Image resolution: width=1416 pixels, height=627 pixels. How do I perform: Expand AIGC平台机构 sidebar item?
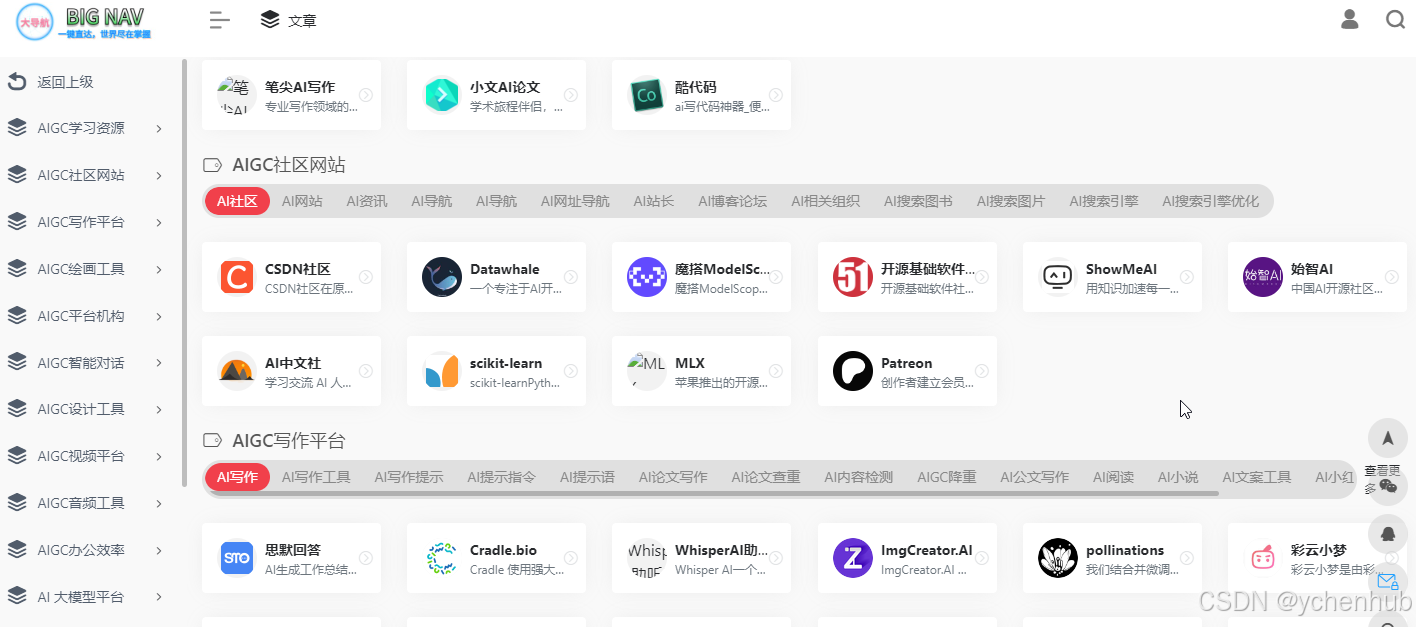(x=85, y=316)
